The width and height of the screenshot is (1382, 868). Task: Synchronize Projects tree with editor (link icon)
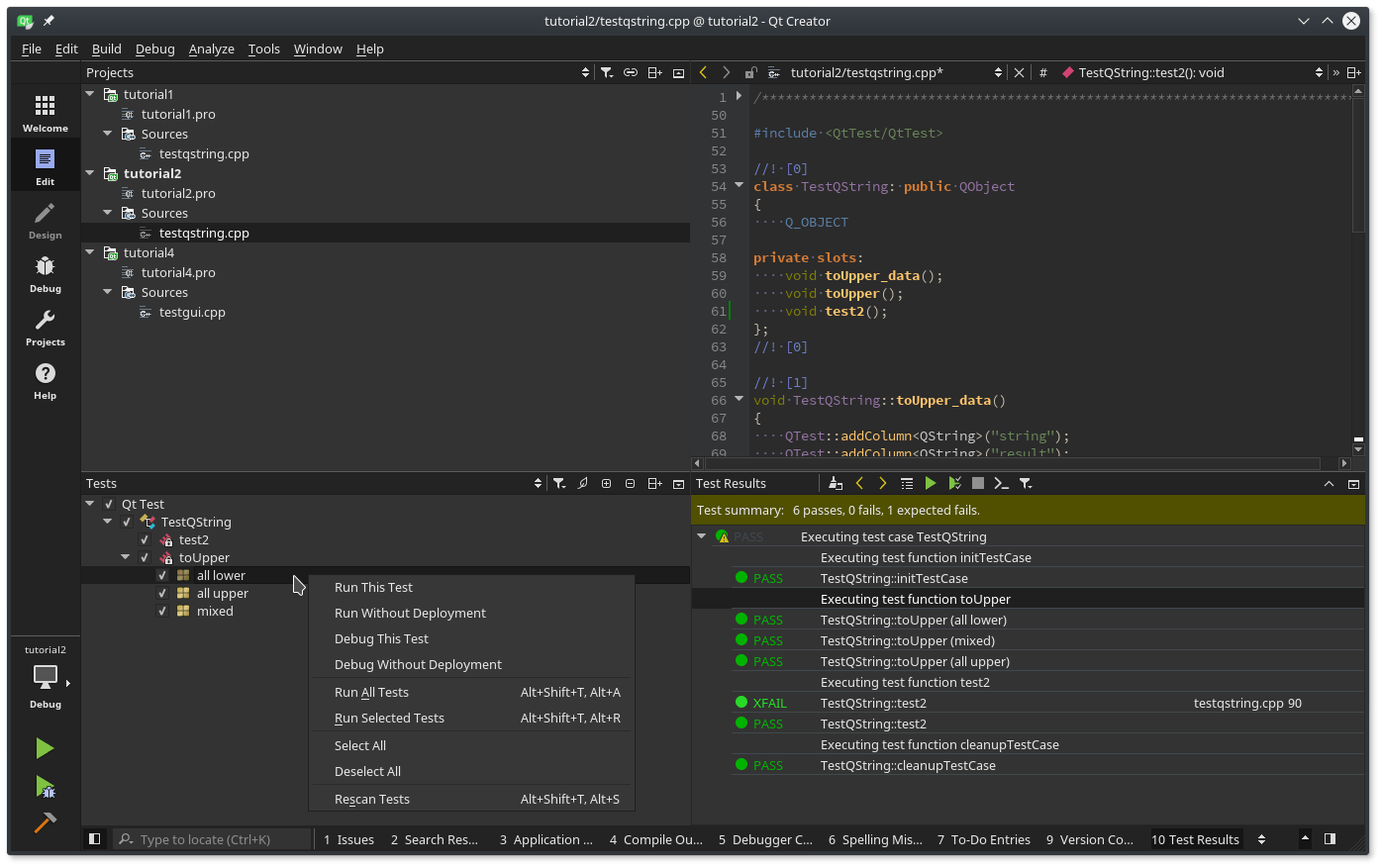631,72
